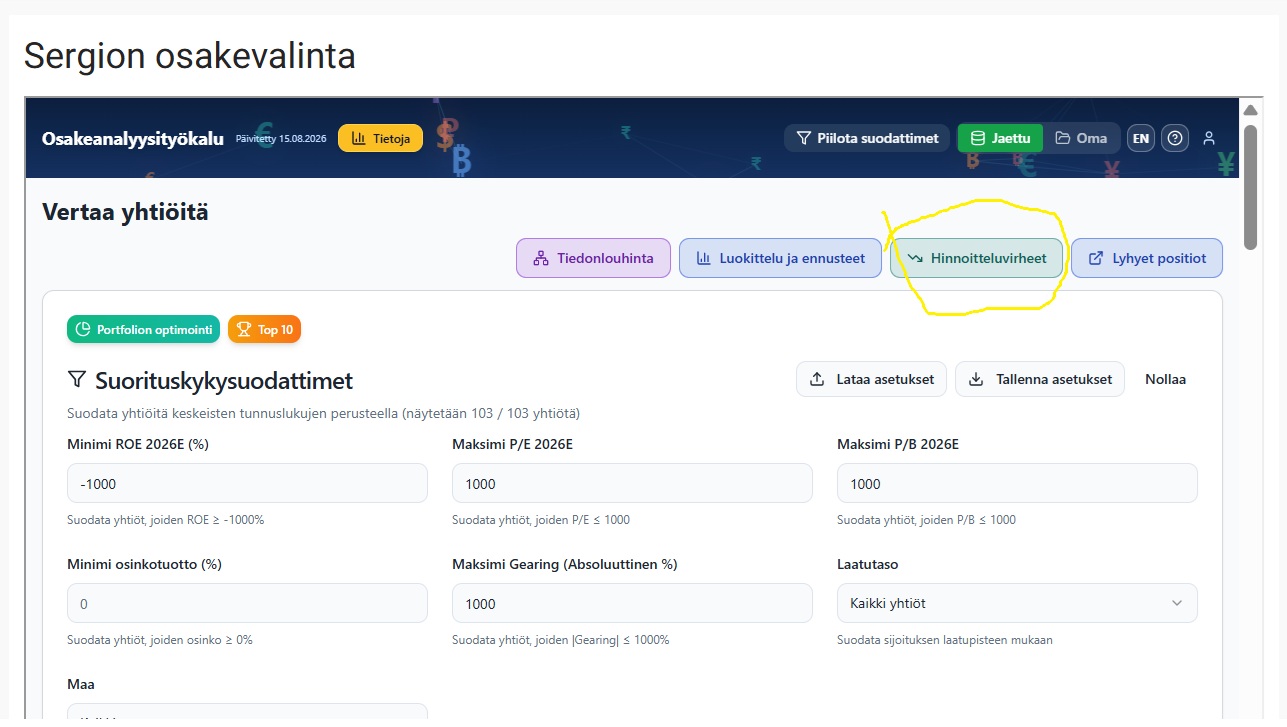Open the Top 10 trophy button

pyautogui.click(x=264, y=329)
